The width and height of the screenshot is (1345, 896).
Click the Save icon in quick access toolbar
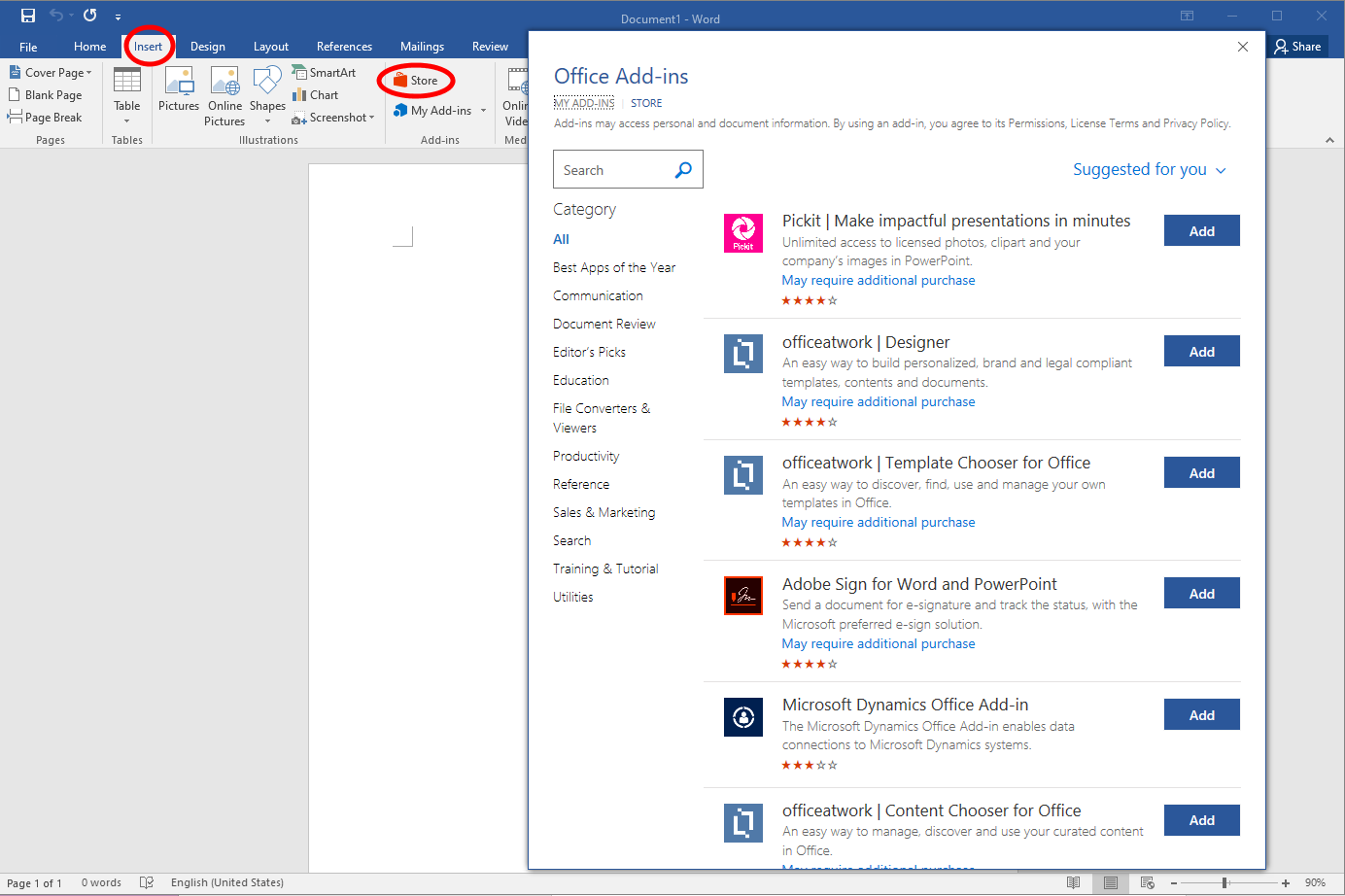click(x=28, y=16)
